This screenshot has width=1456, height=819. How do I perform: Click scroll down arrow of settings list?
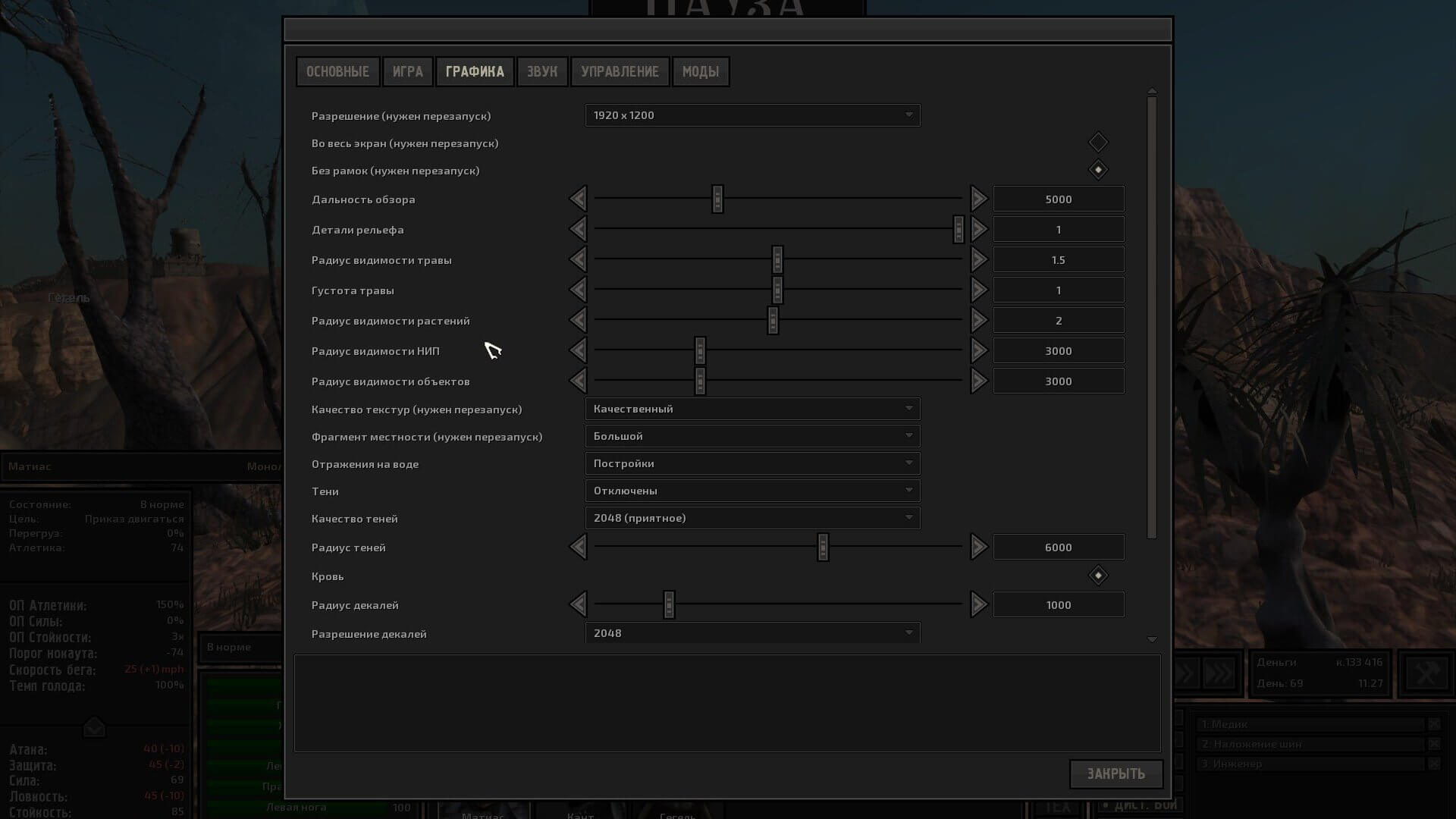click(x=1152, y=639)
